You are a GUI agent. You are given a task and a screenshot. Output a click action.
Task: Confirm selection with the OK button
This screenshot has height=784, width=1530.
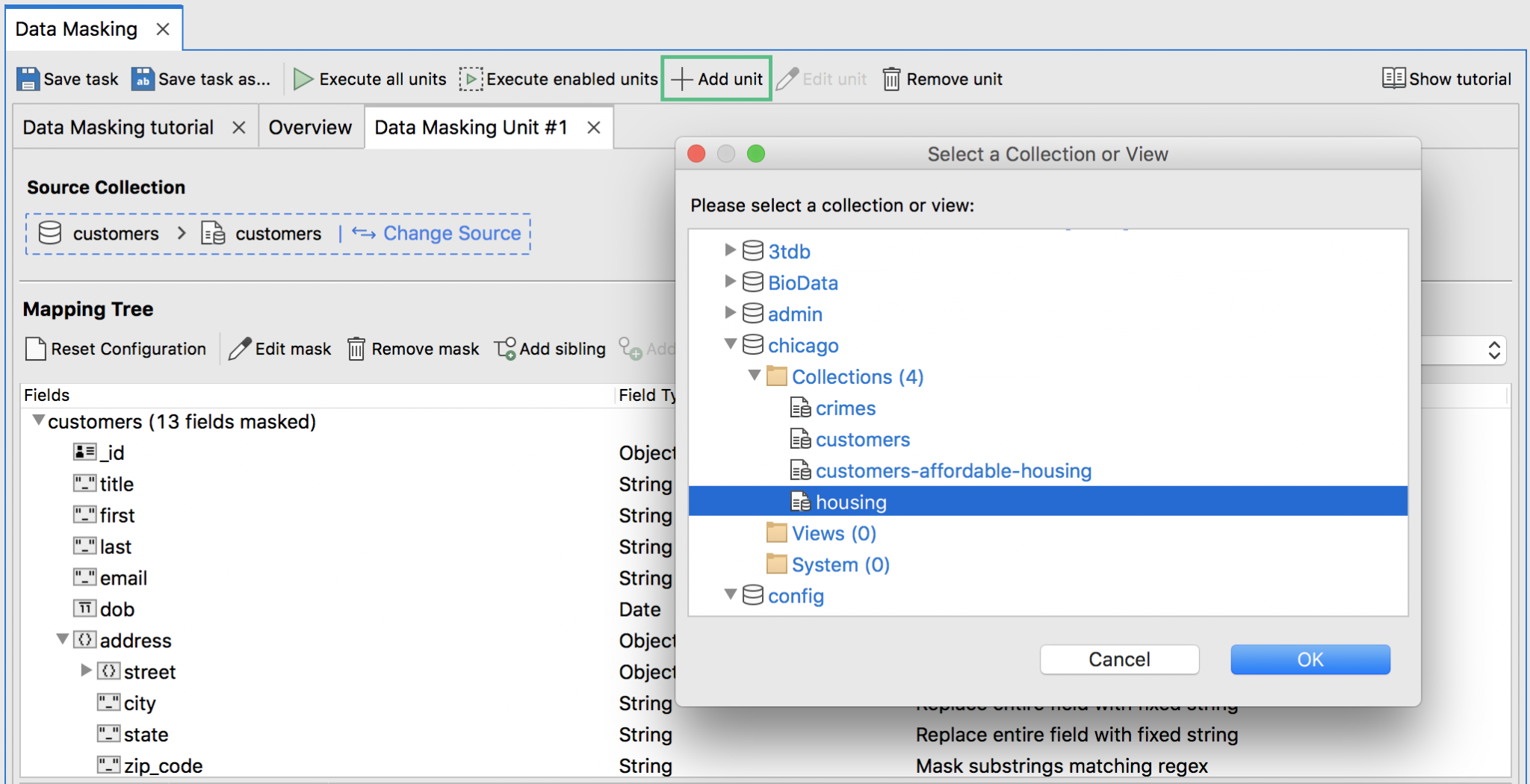(1310, 659)
